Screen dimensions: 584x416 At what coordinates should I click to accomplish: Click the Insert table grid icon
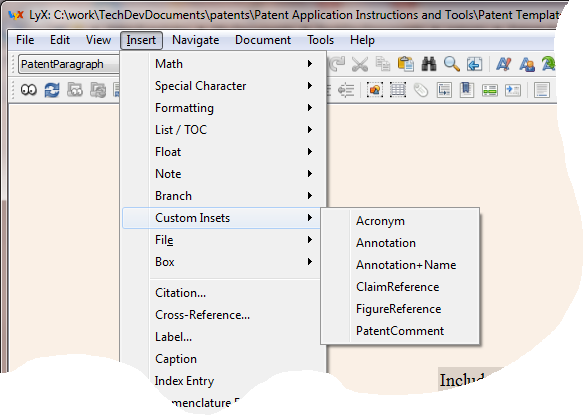click(x=398, y=90)
